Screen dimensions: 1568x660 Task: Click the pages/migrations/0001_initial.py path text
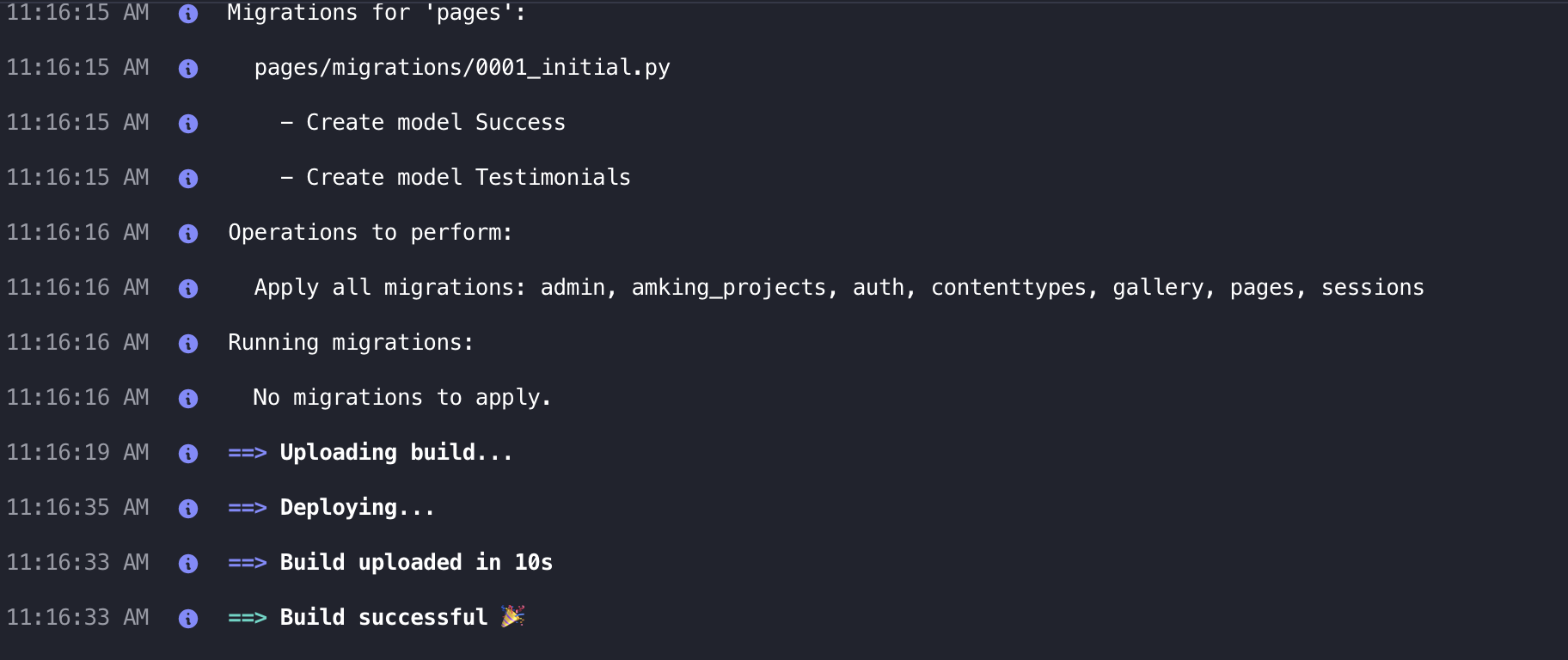coord(462,68)
